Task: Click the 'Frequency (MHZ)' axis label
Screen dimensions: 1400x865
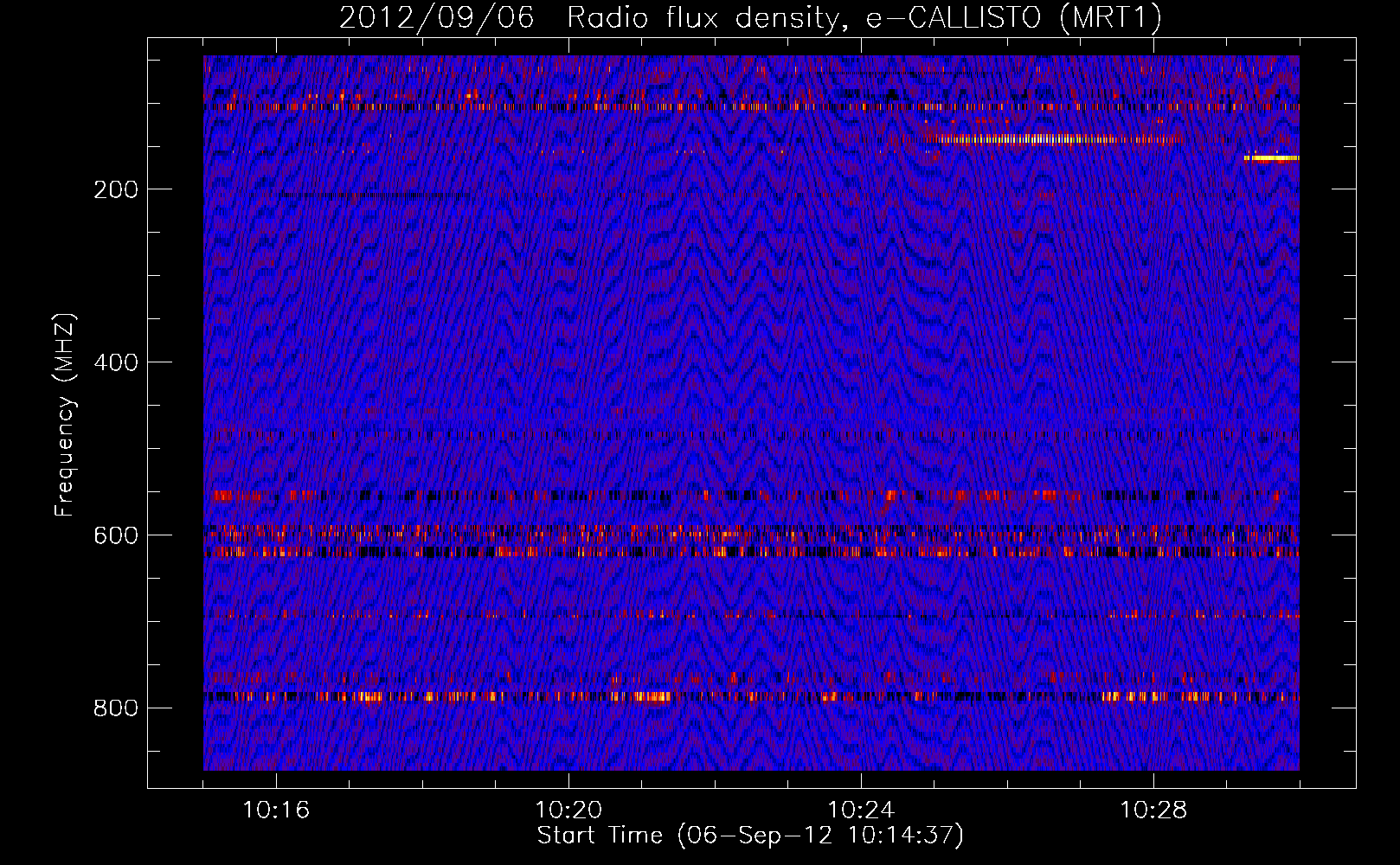Action: tap(65, 415)
